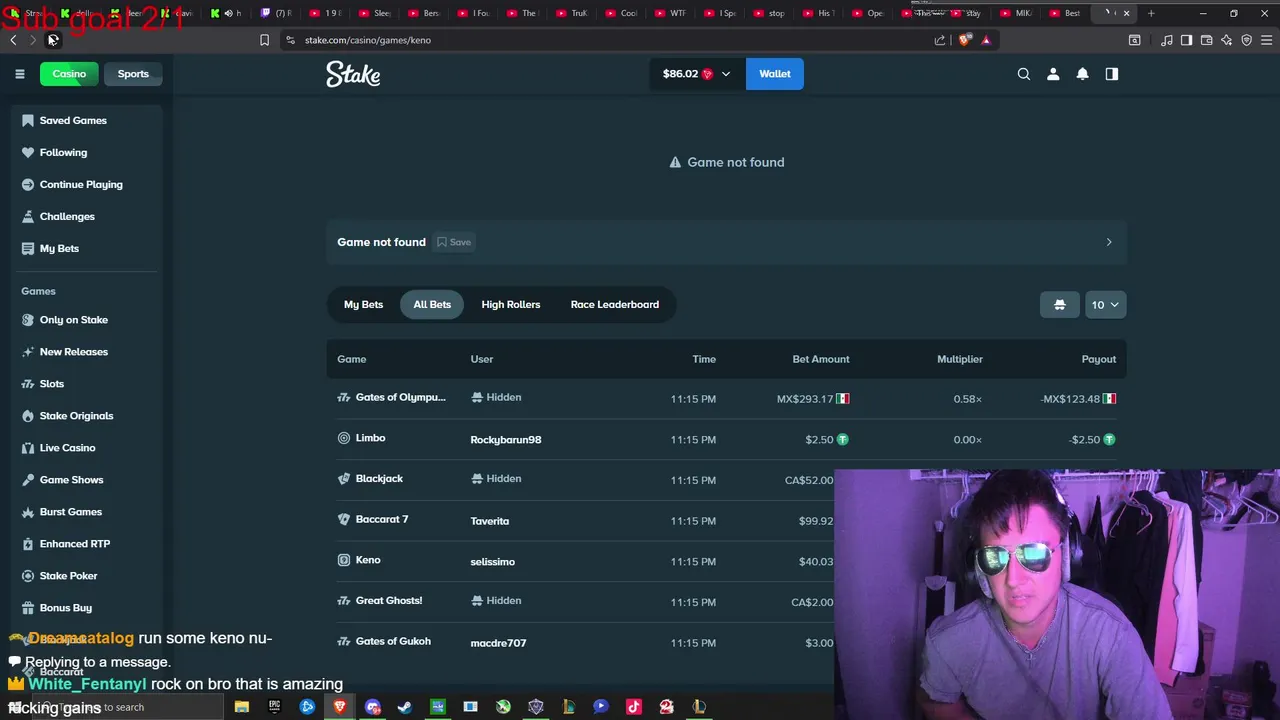Open TikTok from the taskbar

click(634, 707)
